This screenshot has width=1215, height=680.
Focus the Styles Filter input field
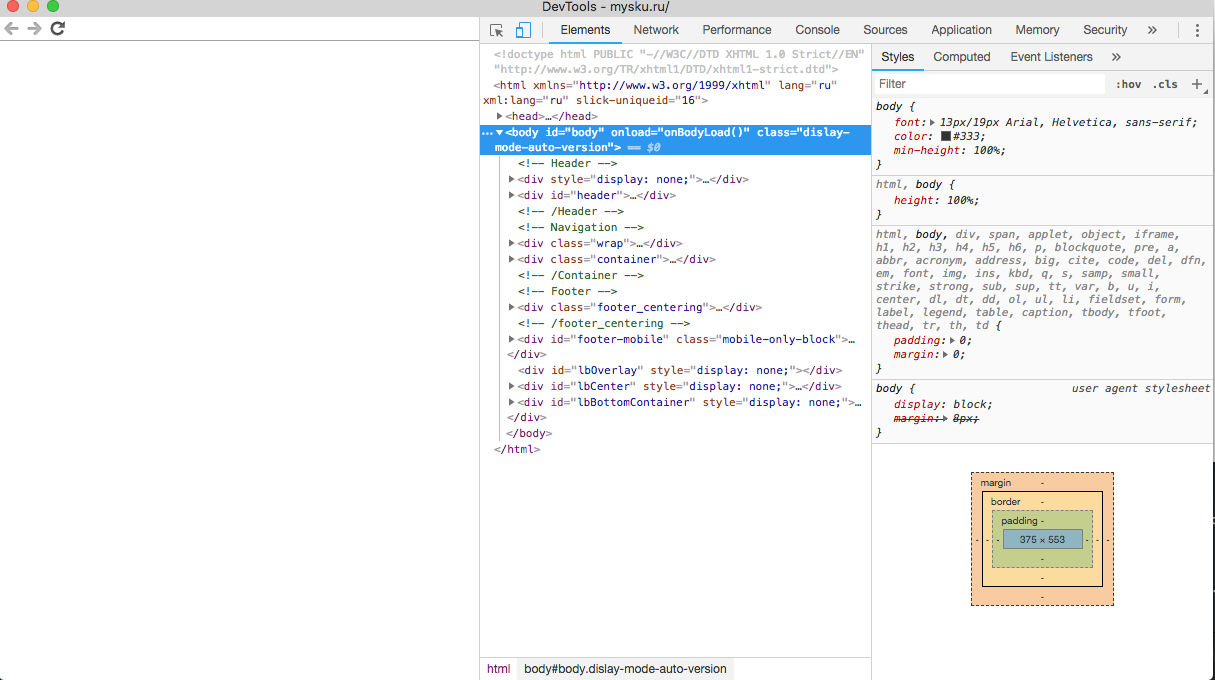pos(990,84)
